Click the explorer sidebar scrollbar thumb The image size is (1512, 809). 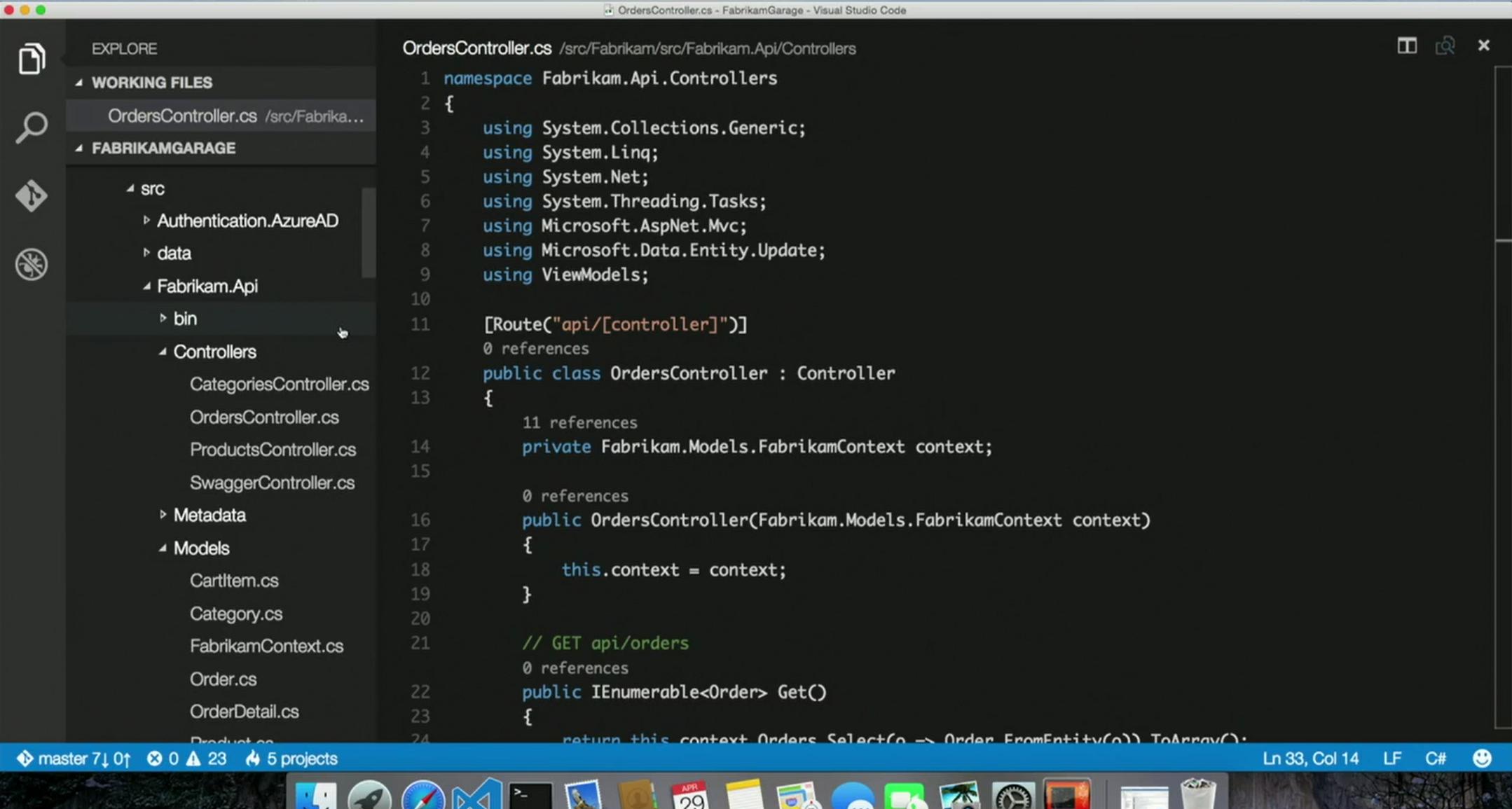[x=369, y=233]
